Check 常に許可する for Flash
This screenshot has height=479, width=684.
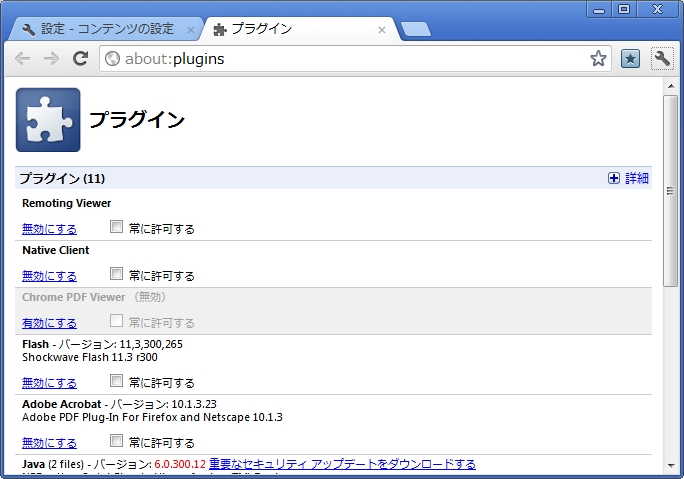coord(116,381)
